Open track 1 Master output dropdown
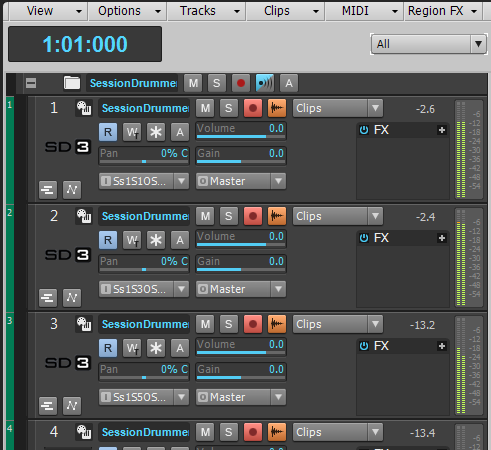Image resolution: width=491 pixels, height=450 pixels. (241, 181)
